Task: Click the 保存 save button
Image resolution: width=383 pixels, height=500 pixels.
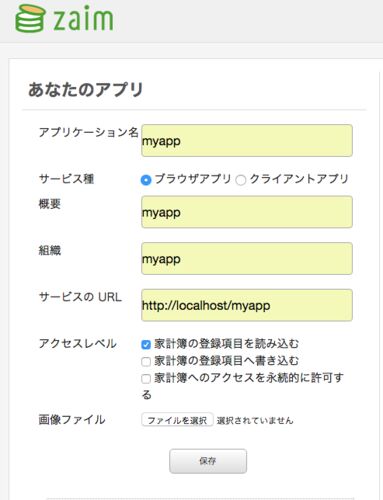Action: point(208,461)
